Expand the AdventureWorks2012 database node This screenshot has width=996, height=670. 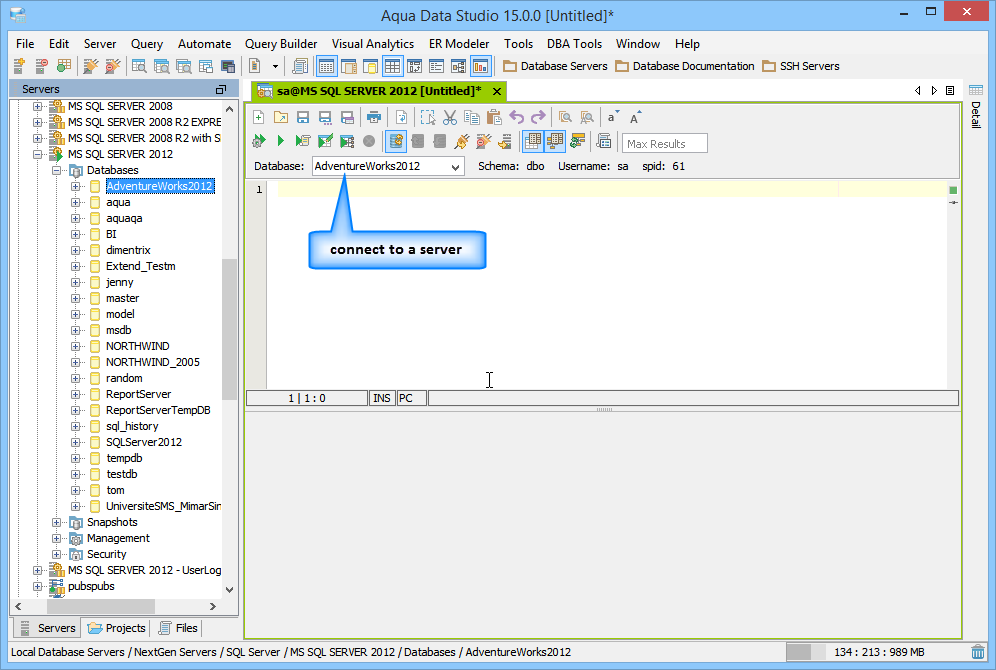75,186
